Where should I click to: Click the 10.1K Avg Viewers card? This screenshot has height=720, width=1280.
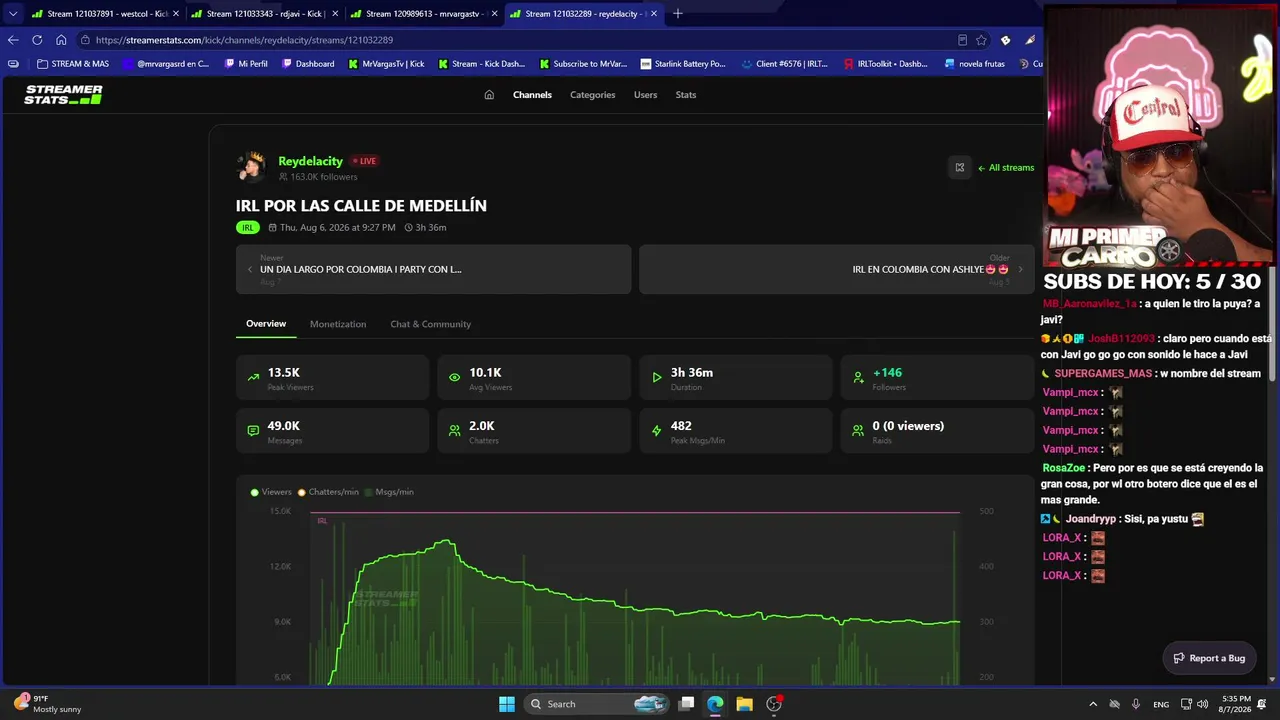coord(534,378)
